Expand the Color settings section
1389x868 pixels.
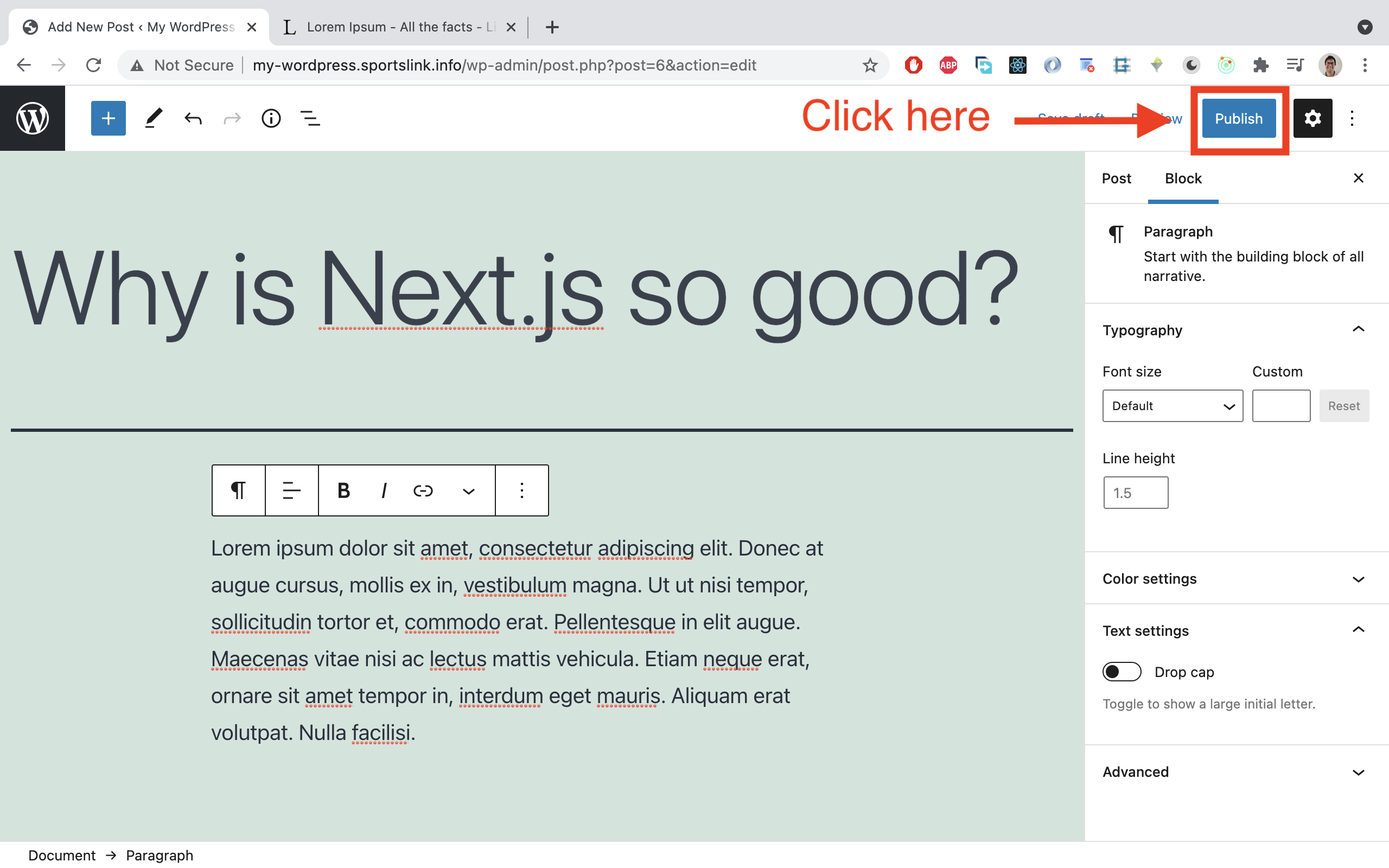pos(1358,579)
